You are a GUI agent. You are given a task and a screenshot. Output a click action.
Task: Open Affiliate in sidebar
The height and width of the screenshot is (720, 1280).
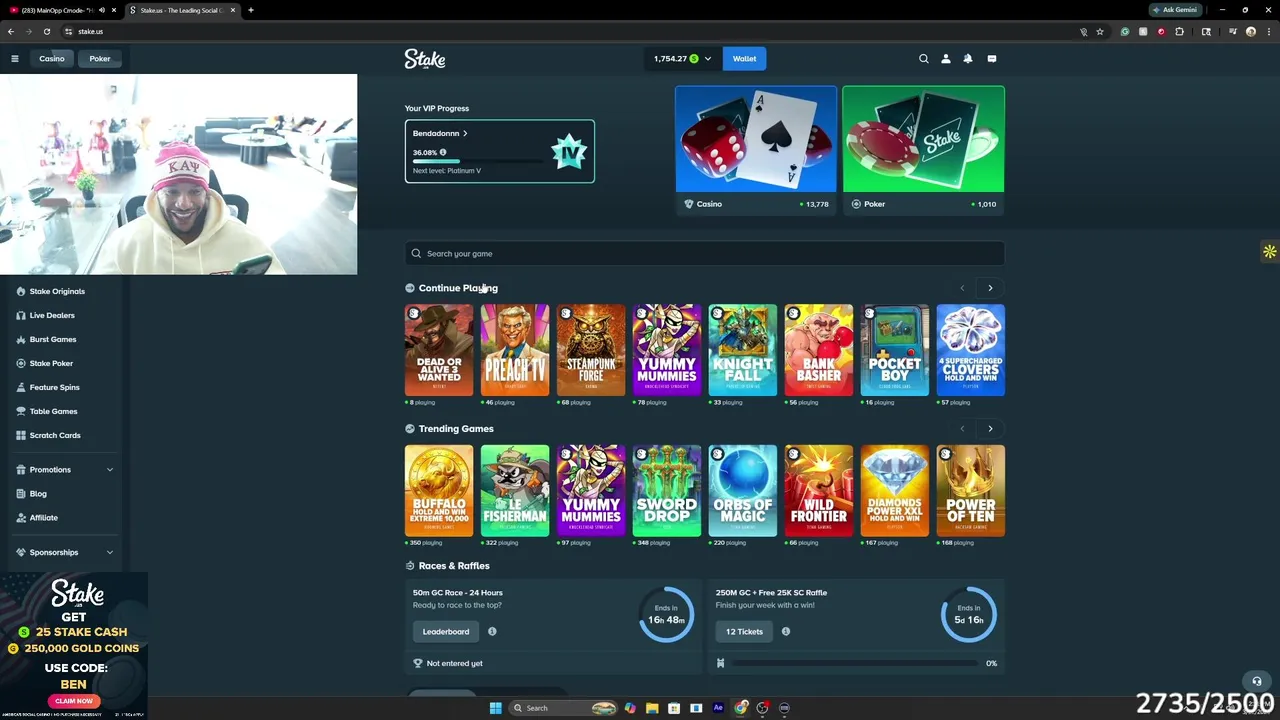43,518
